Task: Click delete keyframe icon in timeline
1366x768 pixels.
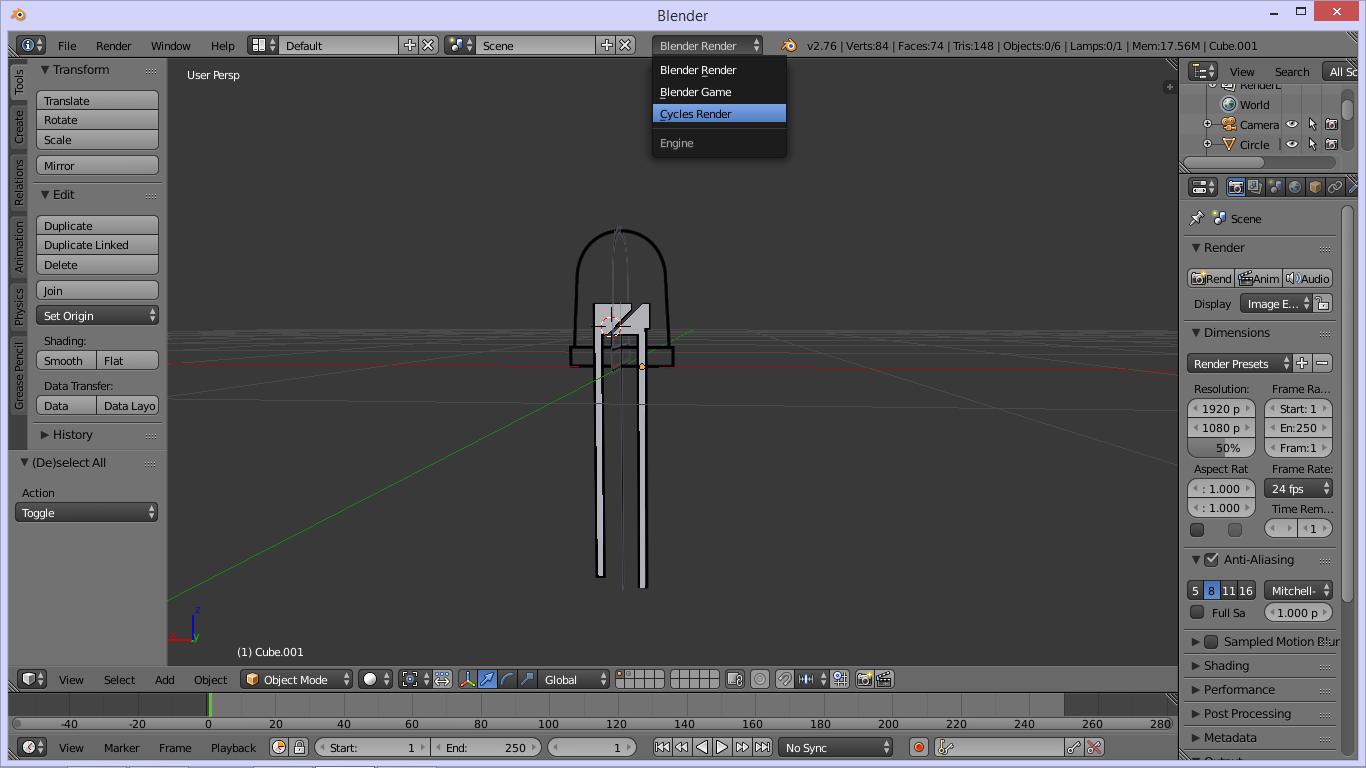Action: point(1094,747)
